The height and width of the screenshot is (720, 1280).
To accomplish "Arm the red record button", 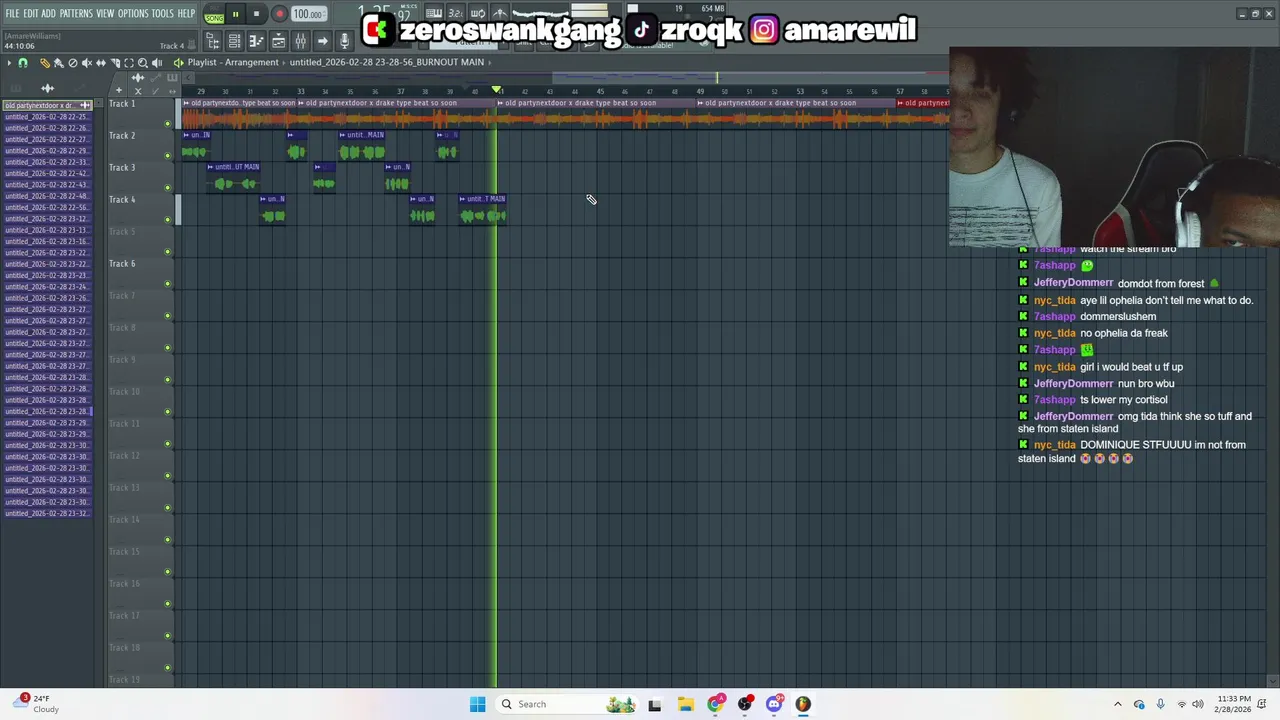I will pos(279,15).
